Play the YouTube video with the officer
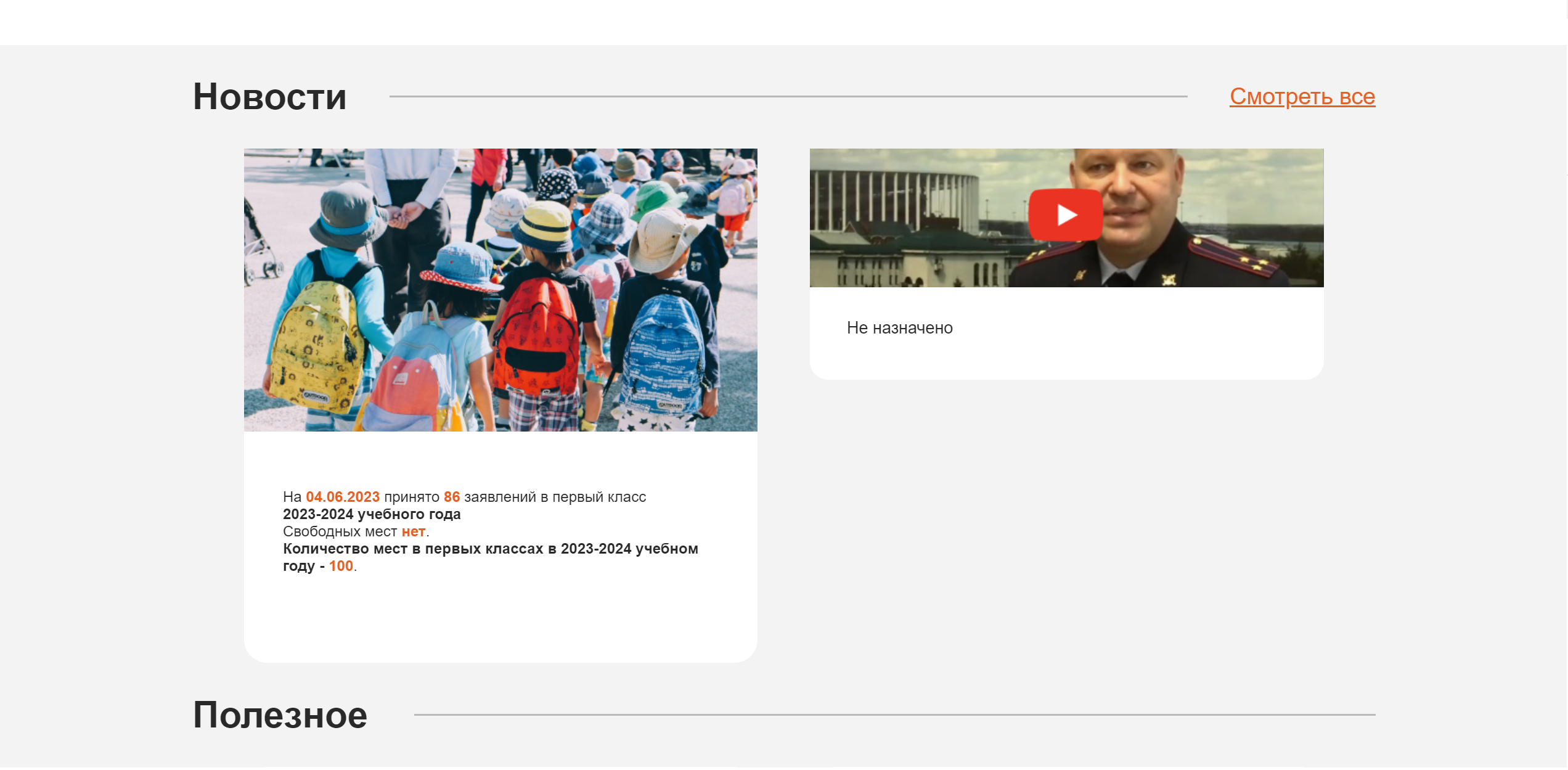 (1066, 215)
